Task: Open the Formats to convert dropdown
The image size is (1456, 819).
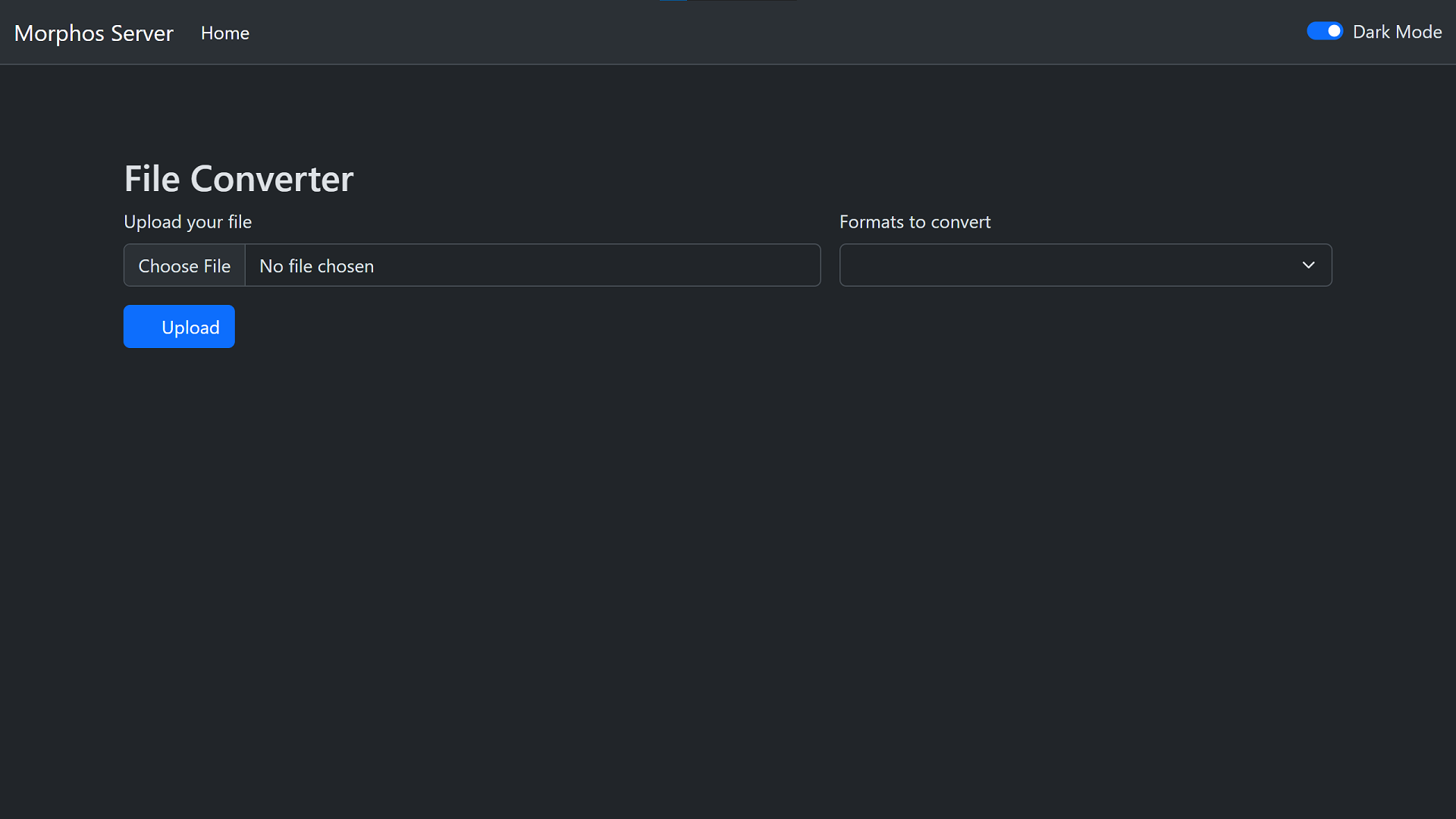Action: tap(1084, 265)
